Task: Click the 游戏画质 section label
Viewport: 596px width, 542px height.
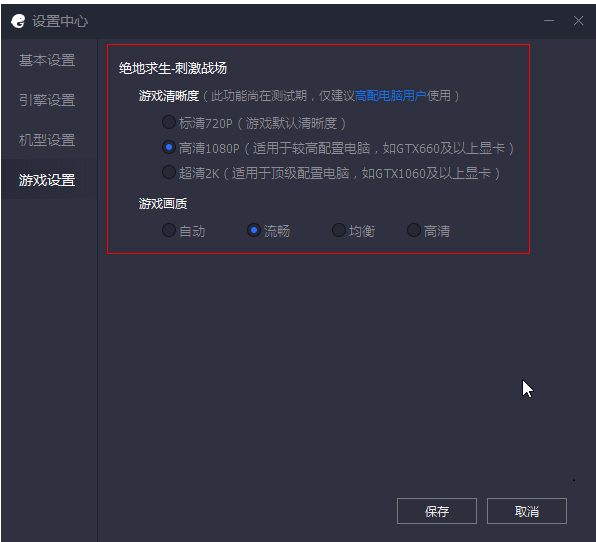Action: coord(163,204)
